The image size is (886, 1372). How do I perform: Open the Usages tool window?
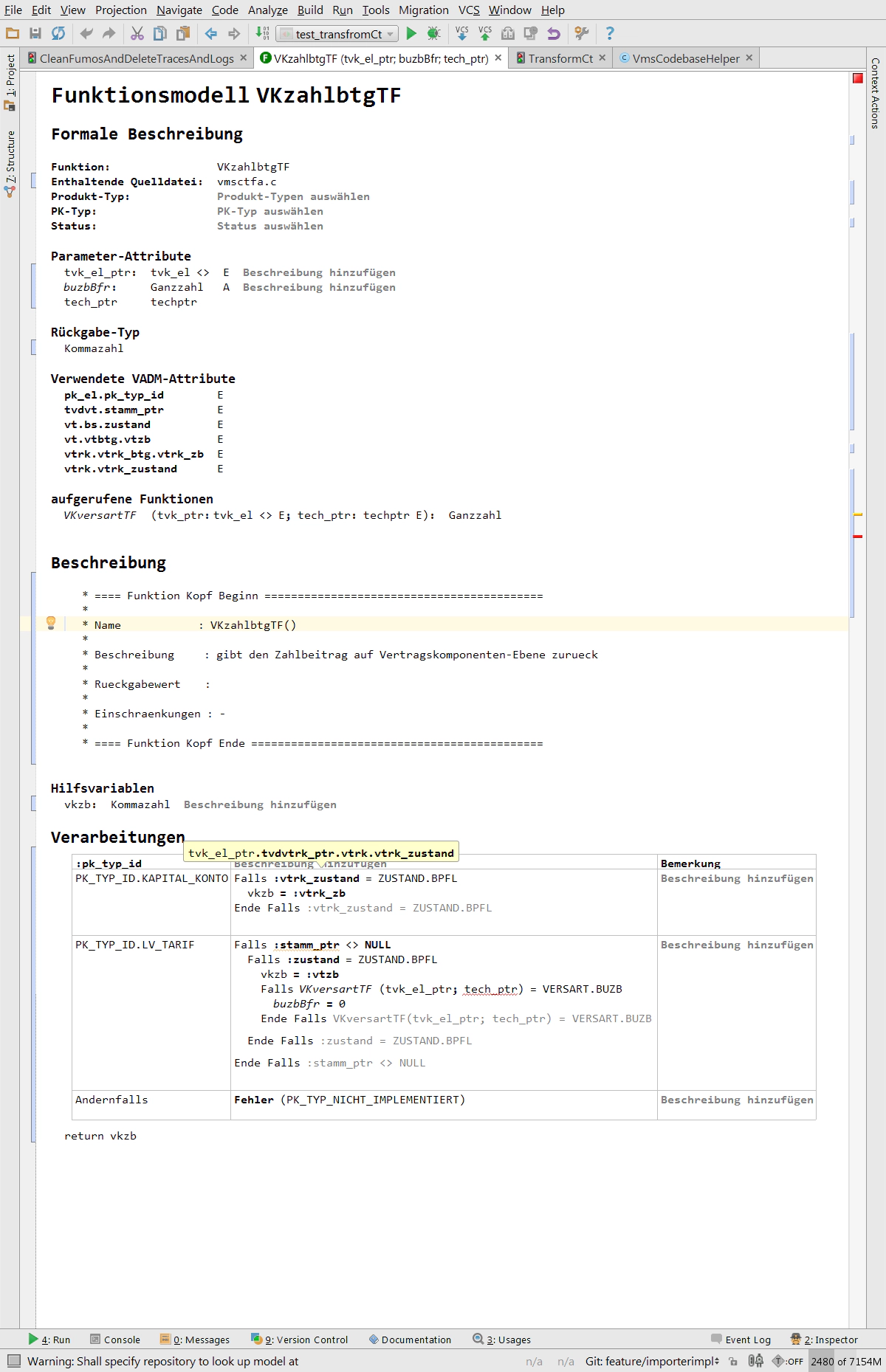(502, 1340)
